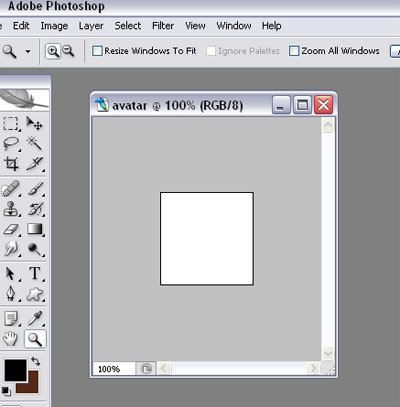Screen dimensions: 400x407
Task: Select the Move tool
Action: (x=34, y=124)
